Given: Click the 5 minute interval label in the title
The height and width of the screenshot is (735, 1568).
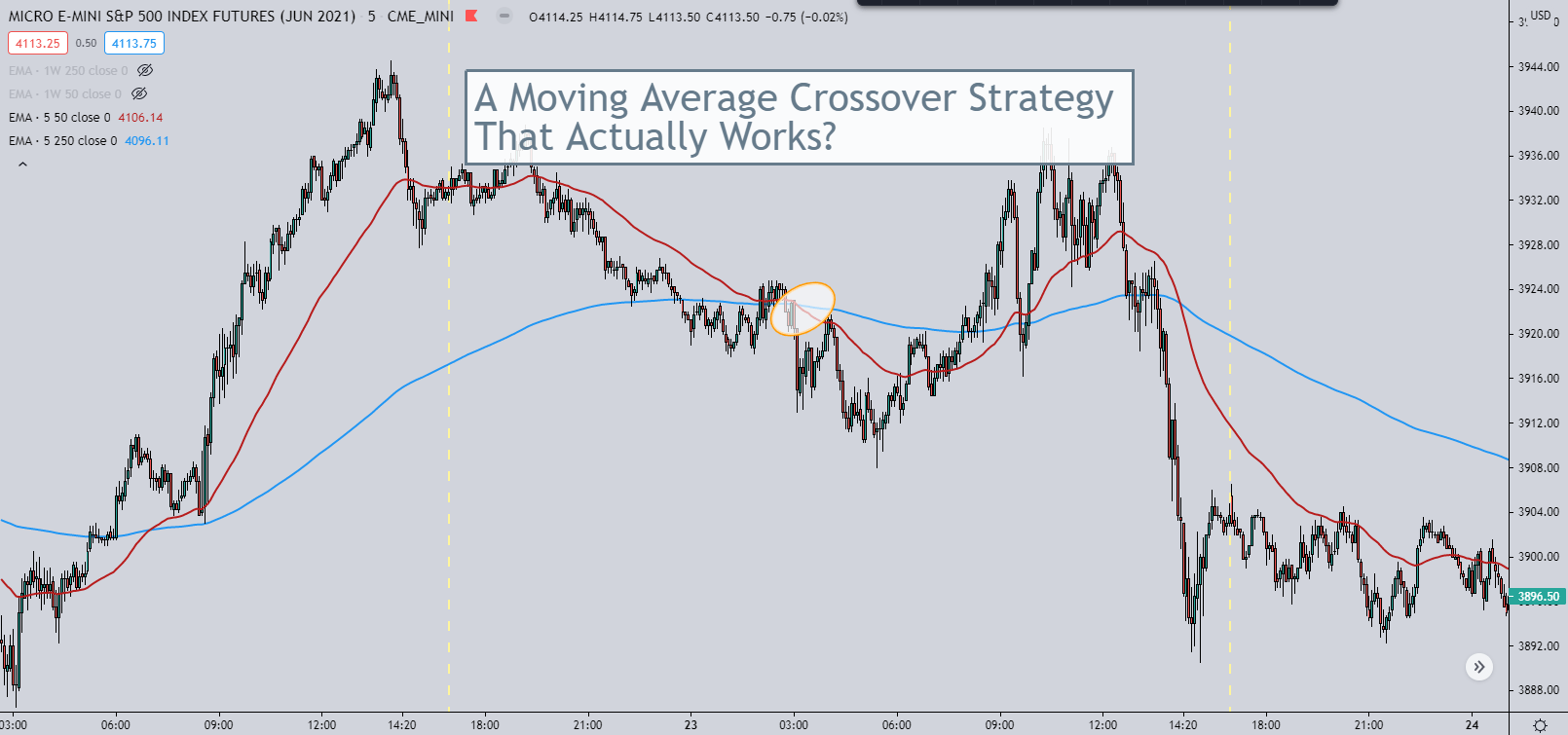Looking at the screenshot, I should (372, 17).
